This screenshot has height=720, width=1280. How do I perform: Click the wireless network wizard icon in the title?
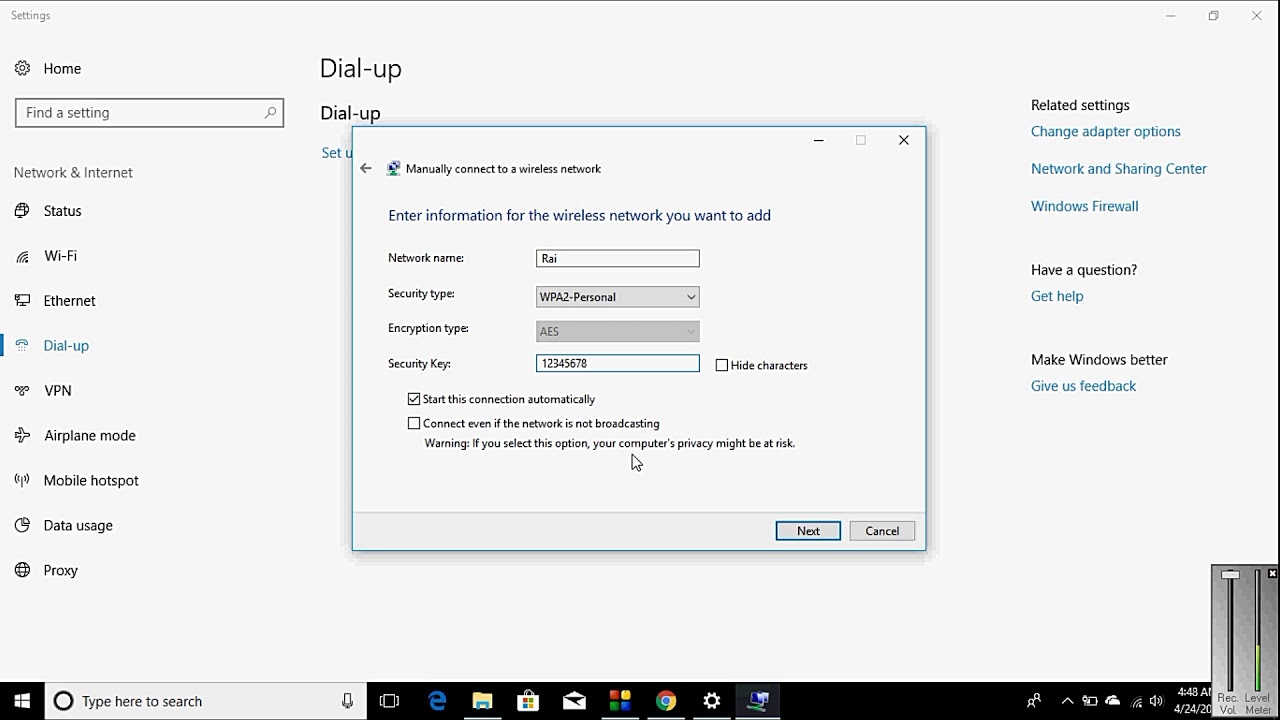coord(394,169)
